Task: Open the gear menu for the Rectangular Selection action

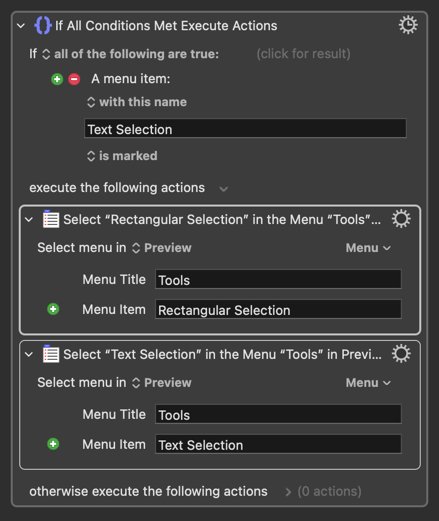Action: coord(401,219)
